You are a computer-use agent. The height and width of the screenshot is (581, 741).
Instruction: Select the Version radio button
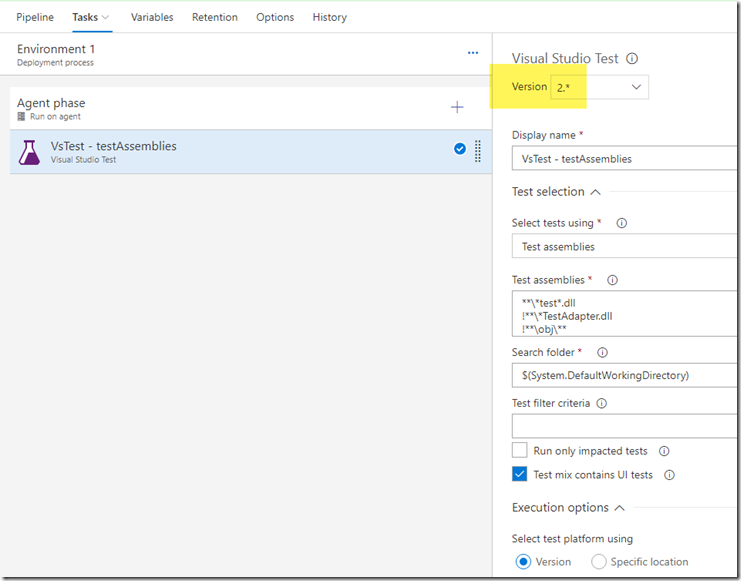pyautogui.click(x=523, y=562)
